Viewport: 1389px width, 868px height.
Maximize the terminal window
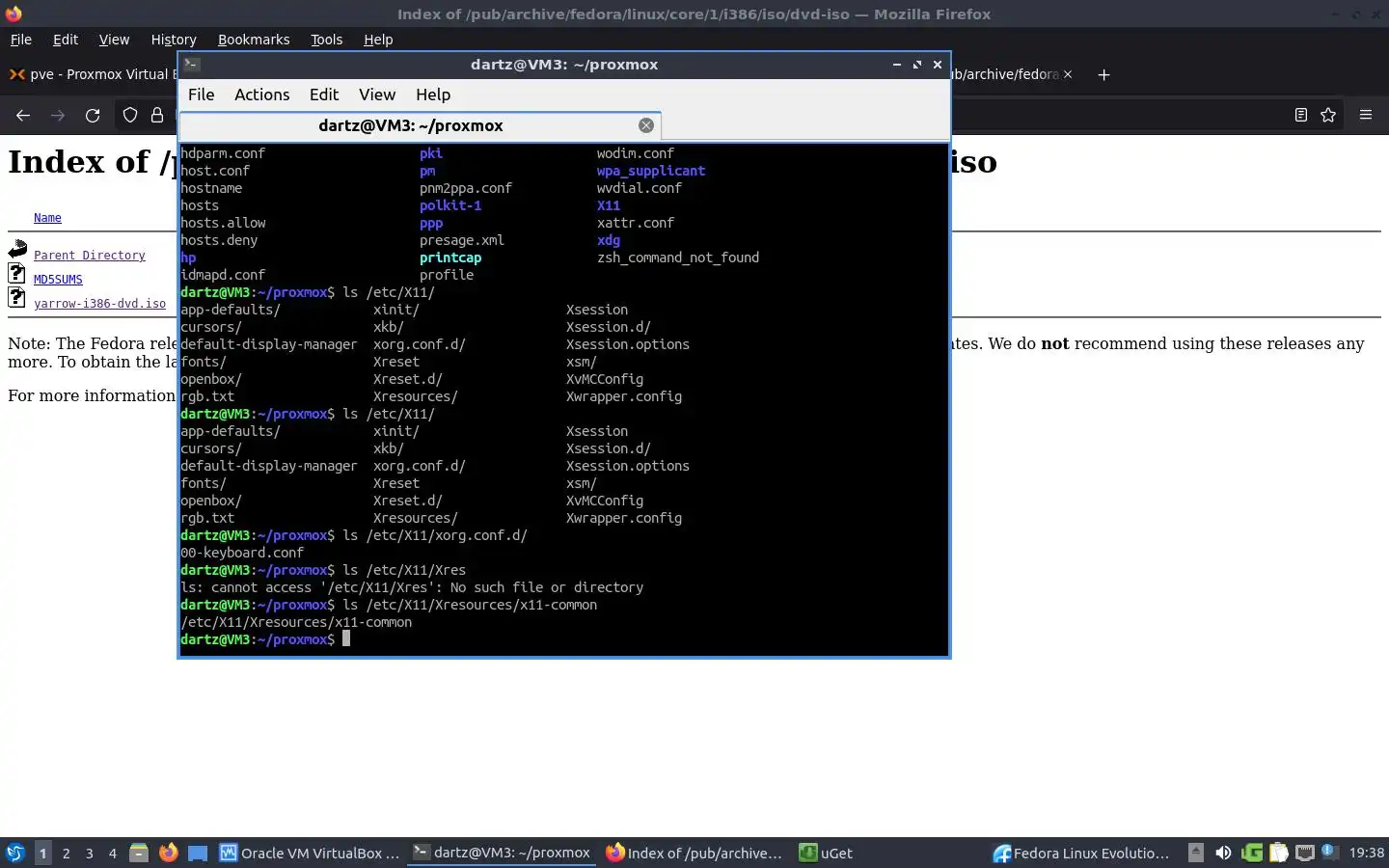pos(917,65)
